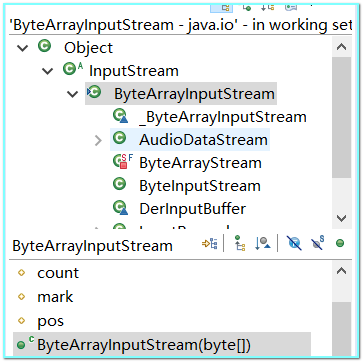
Task: Select DerInputBuffer subclass
Action: coord(192,209)
